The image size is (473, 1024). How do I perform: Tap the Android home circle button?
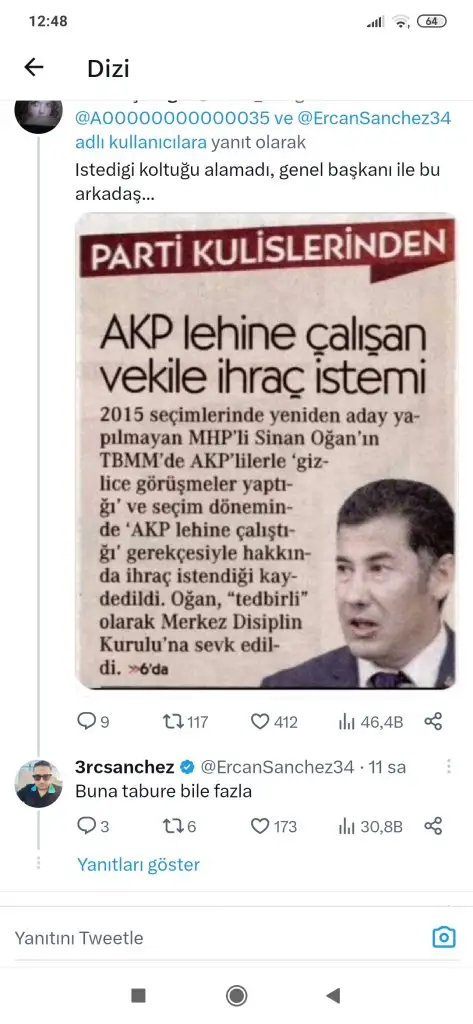[x=236, y=995]
